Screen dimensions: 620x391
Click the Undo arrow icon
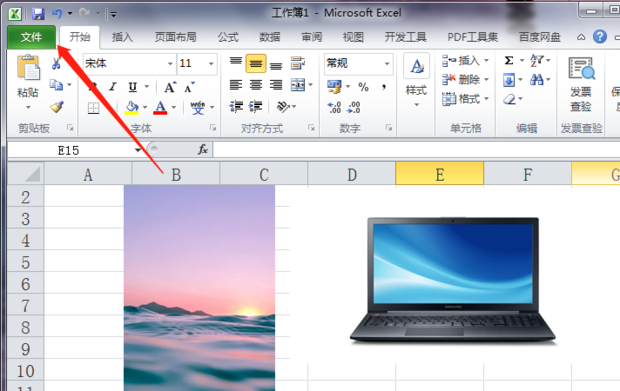click(57, 14)
